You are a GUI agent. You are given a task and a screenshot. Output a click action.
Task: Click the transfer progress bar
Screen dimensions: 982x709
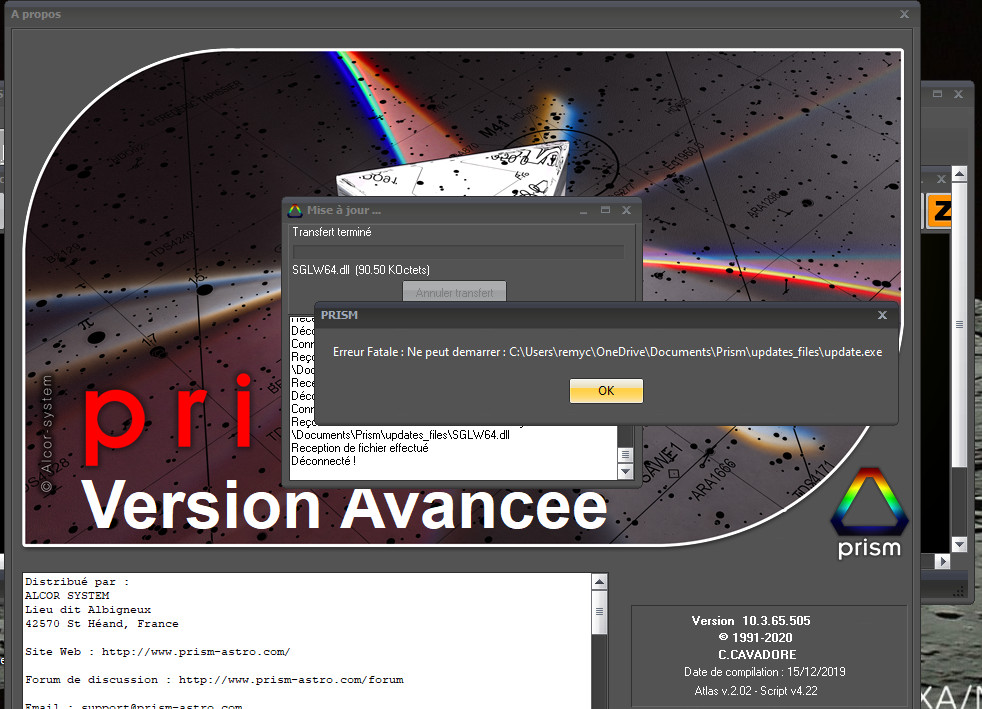457,251
